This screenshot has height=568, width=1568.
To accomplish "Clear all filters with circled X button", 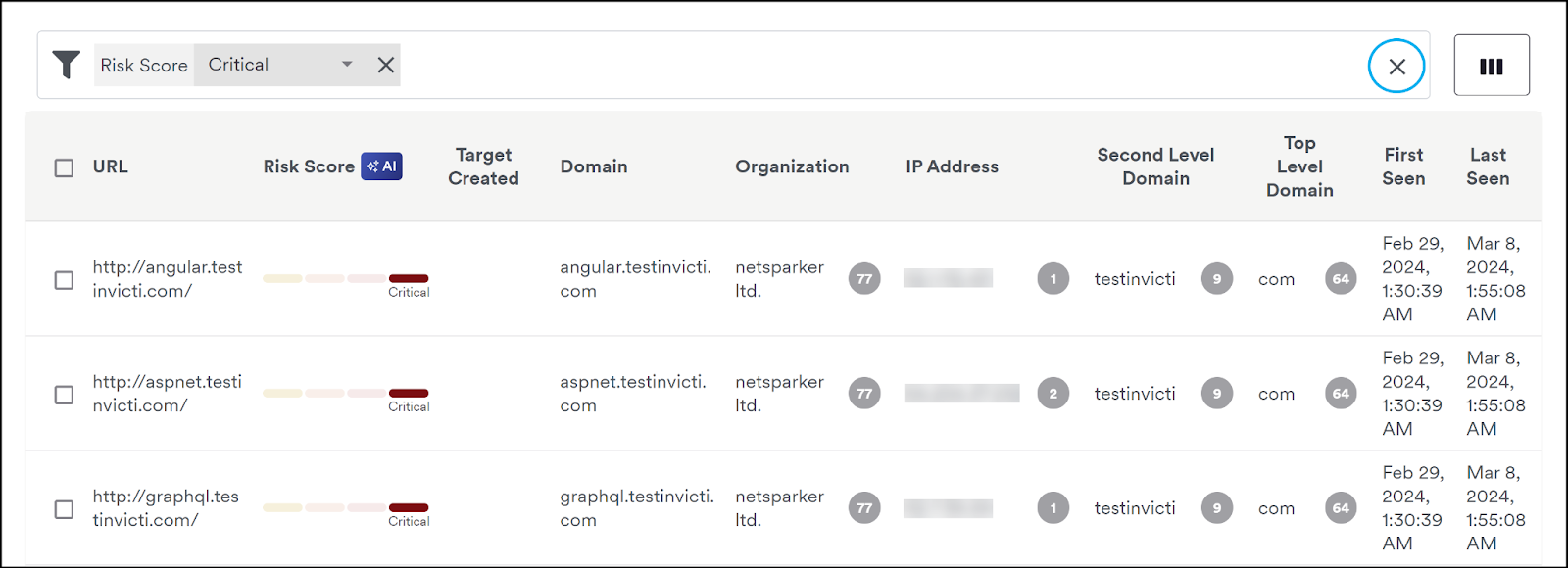I will tap(1396, 66).
